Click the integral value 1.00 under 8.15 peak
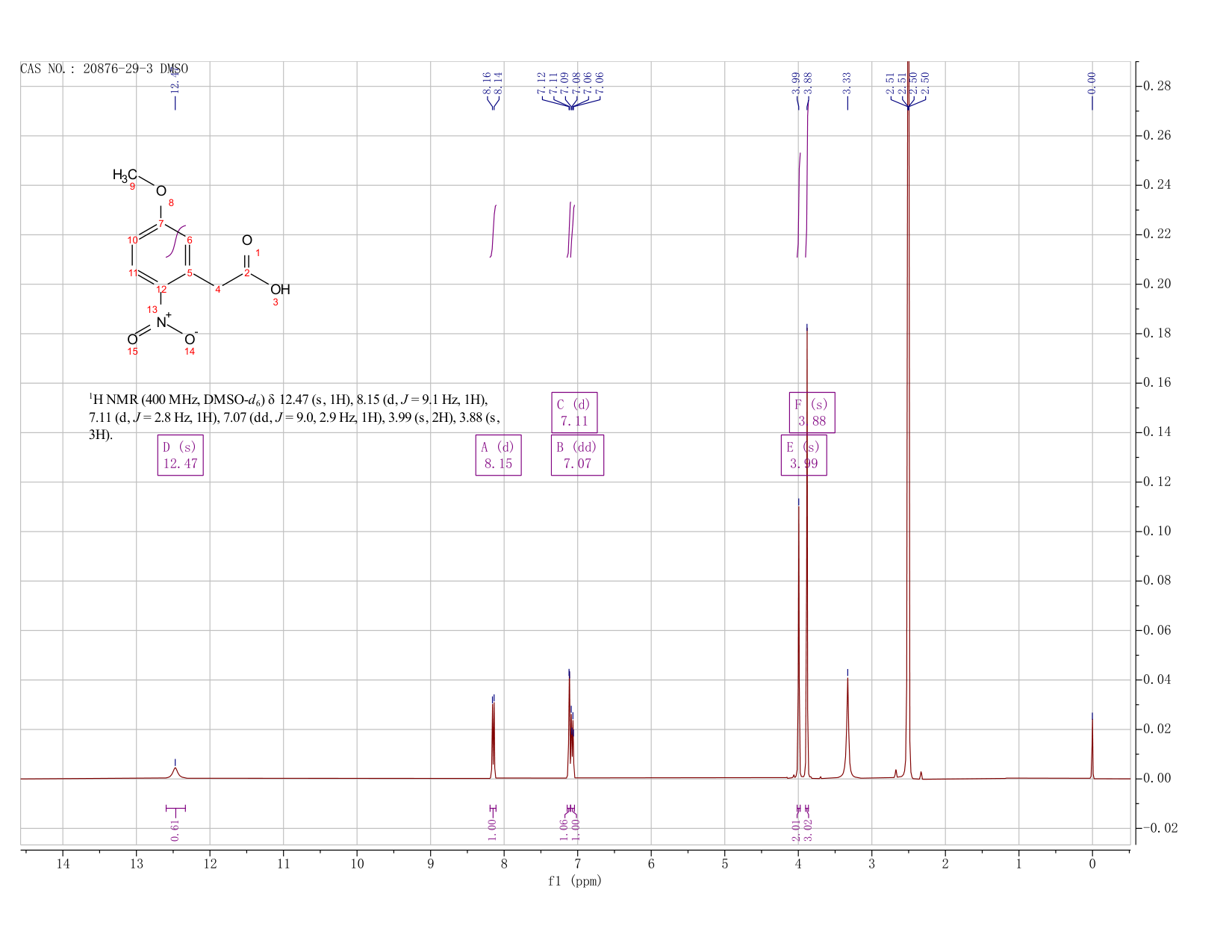 point(493,829)
